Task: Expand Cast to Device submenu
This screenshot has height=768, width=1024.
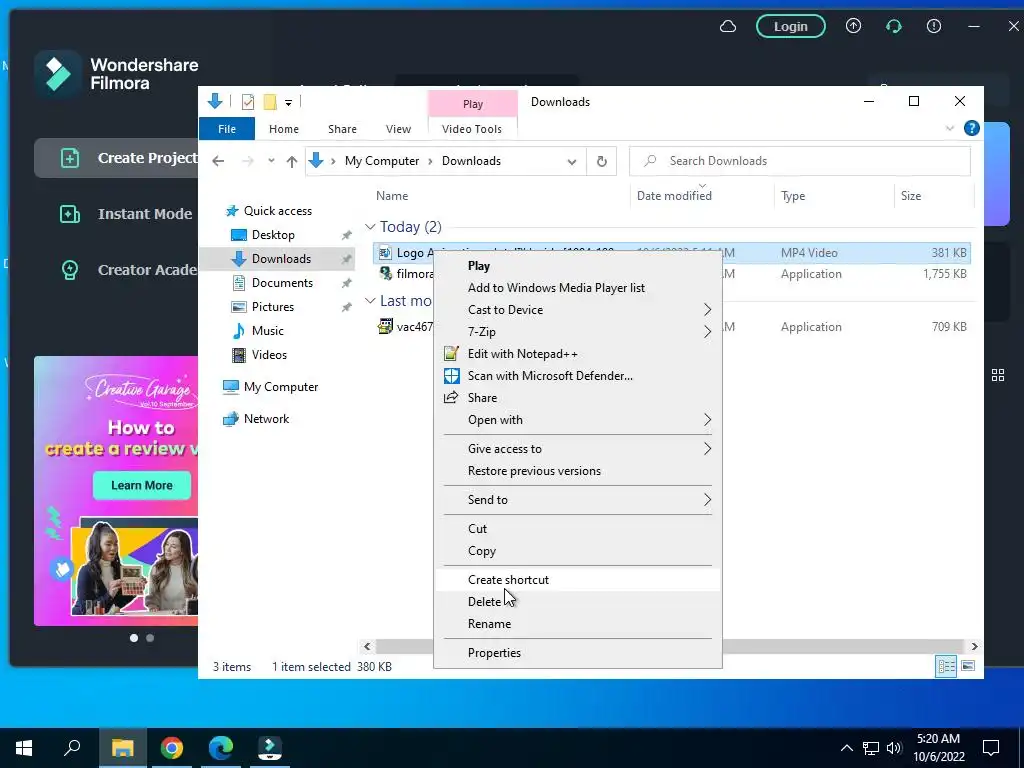Action: 707,310
